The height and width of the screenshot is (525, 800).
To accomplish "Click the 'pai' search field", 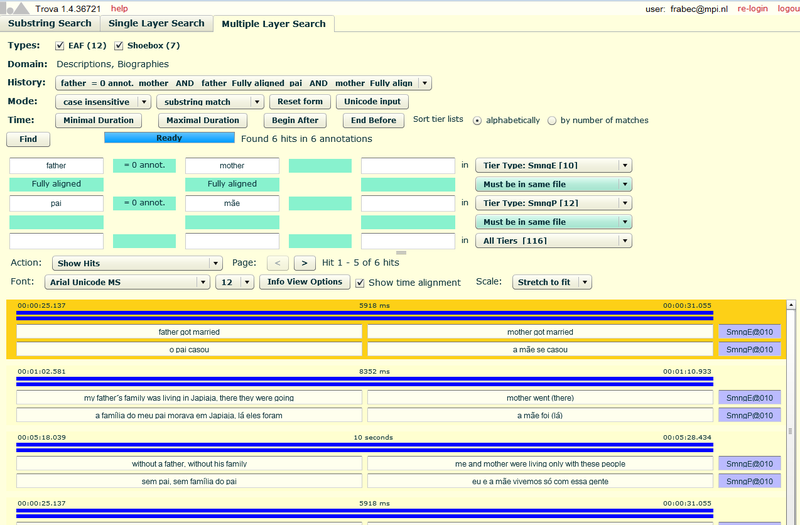I will (56, 204).
